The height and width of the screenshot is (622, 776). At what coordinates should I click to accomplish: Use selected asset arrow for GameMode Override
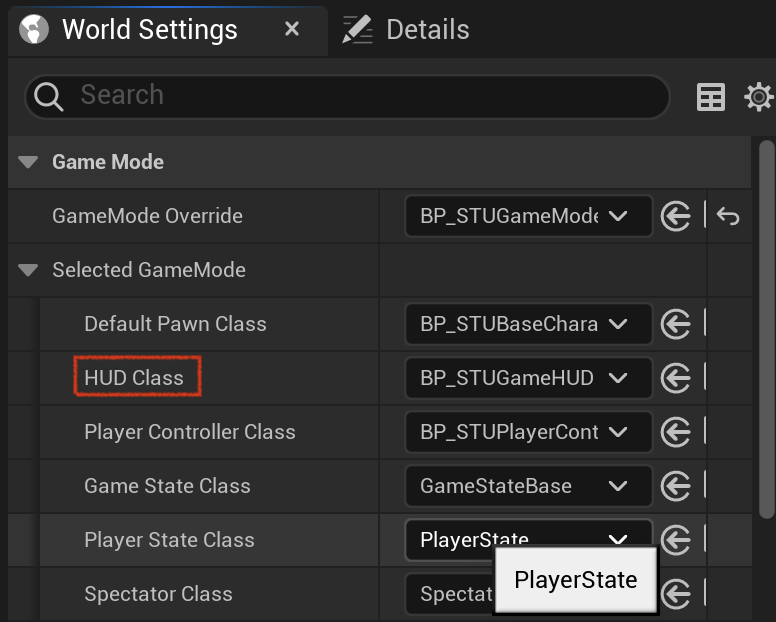pos(676,216)
